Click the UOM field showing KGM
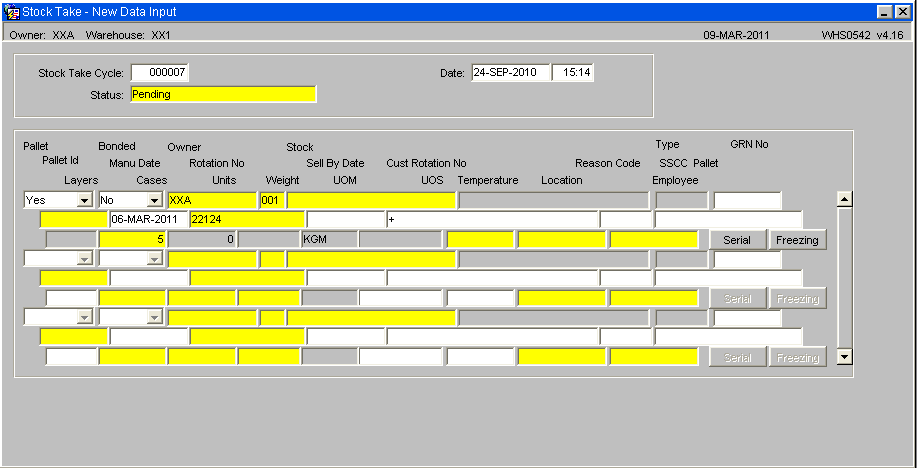Viewport: 917px width, 468px height. (x=329, y=239)
